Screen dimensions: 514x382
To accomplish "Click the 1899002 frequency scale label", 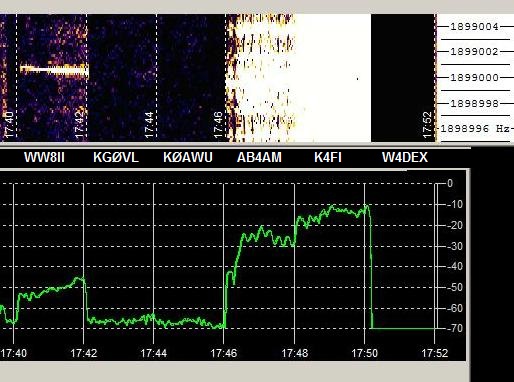I will tap(474, 52).
